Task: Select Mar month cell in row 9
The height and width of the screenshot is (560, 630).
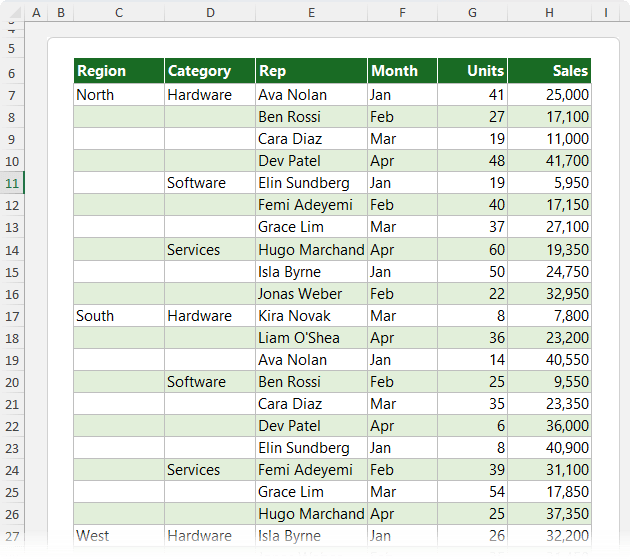Action: [403, 139]
